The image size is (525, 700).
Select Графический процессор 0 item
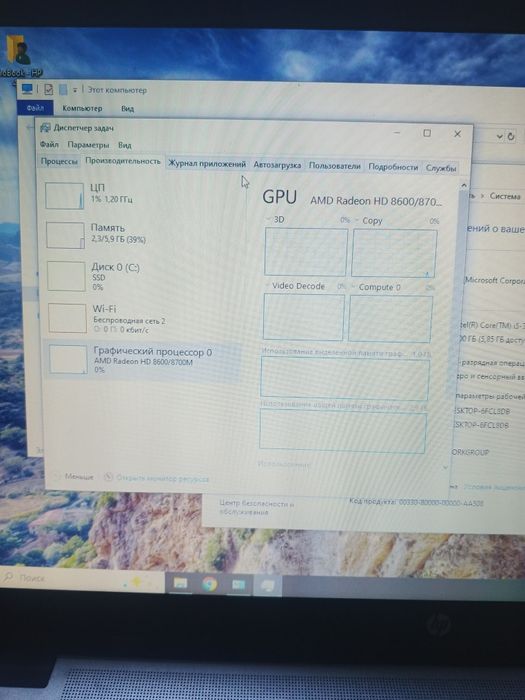pyautogui.click(x=144, y=360)
